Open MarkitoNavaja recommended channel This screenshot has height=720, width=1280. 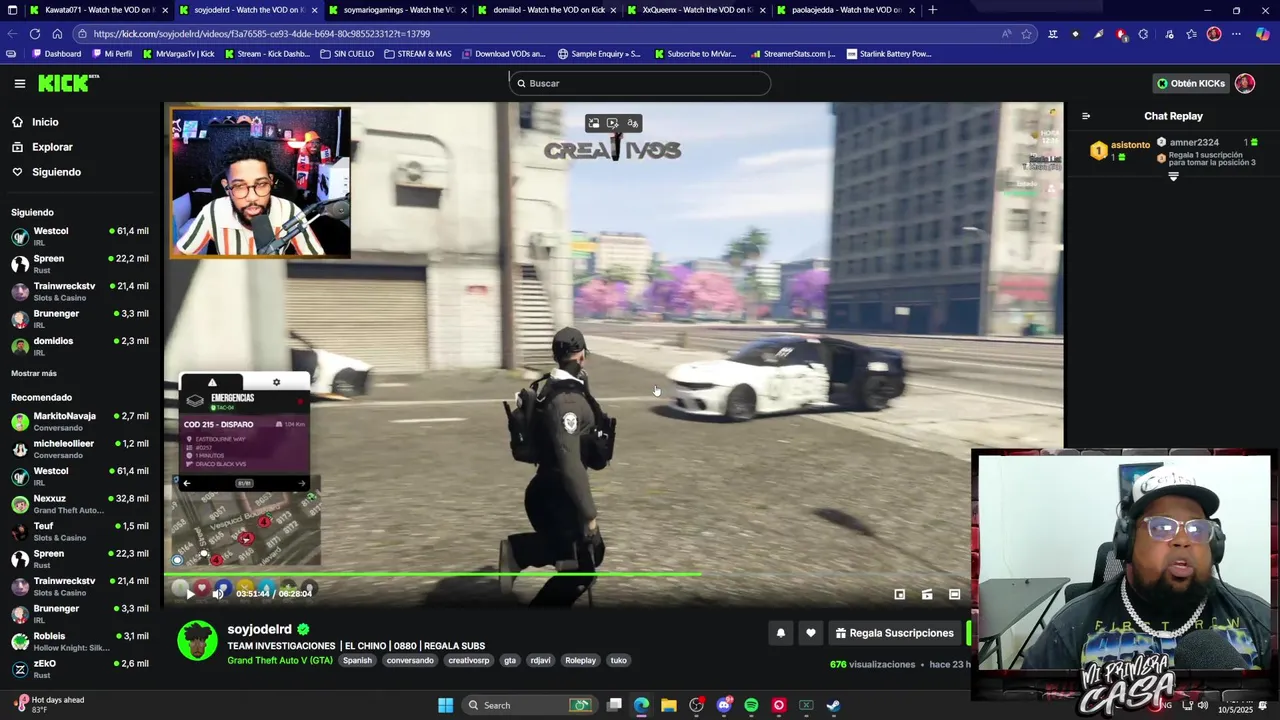(80, 421)
